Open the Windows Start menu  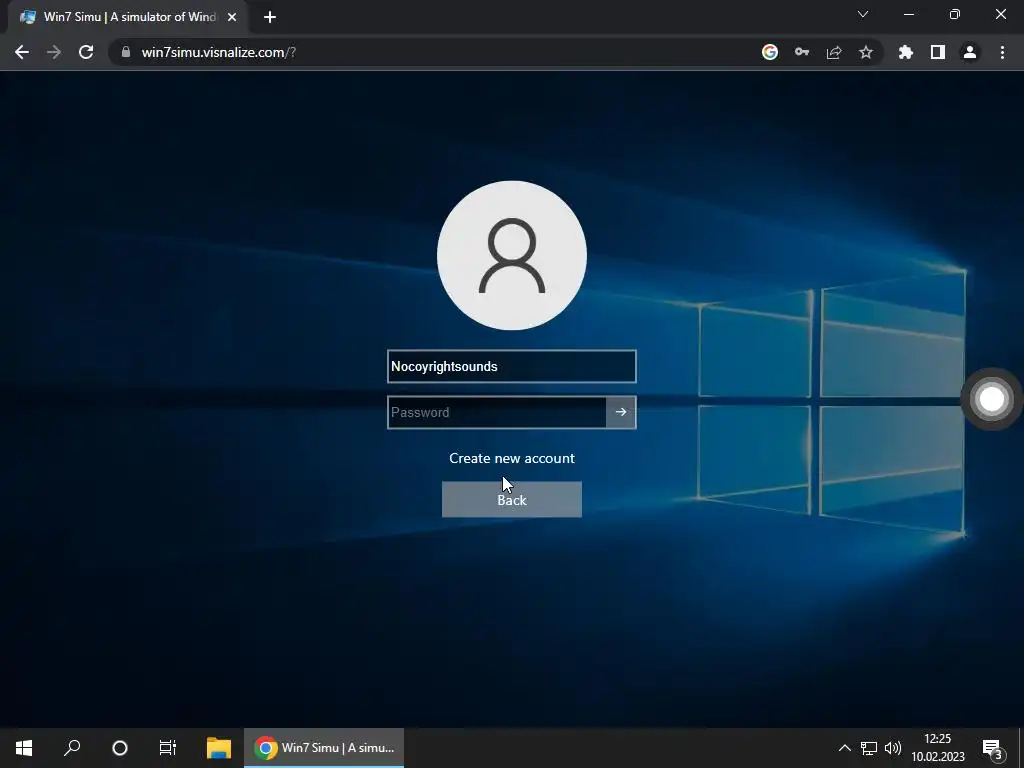tap(24, 748)
